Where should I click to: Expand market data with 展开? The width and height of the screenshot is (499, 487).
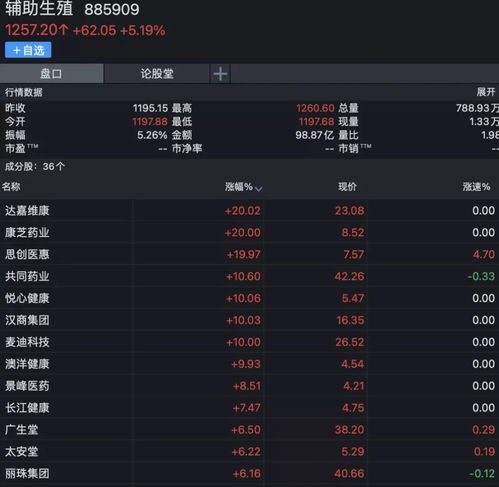[x=486, y=92]
